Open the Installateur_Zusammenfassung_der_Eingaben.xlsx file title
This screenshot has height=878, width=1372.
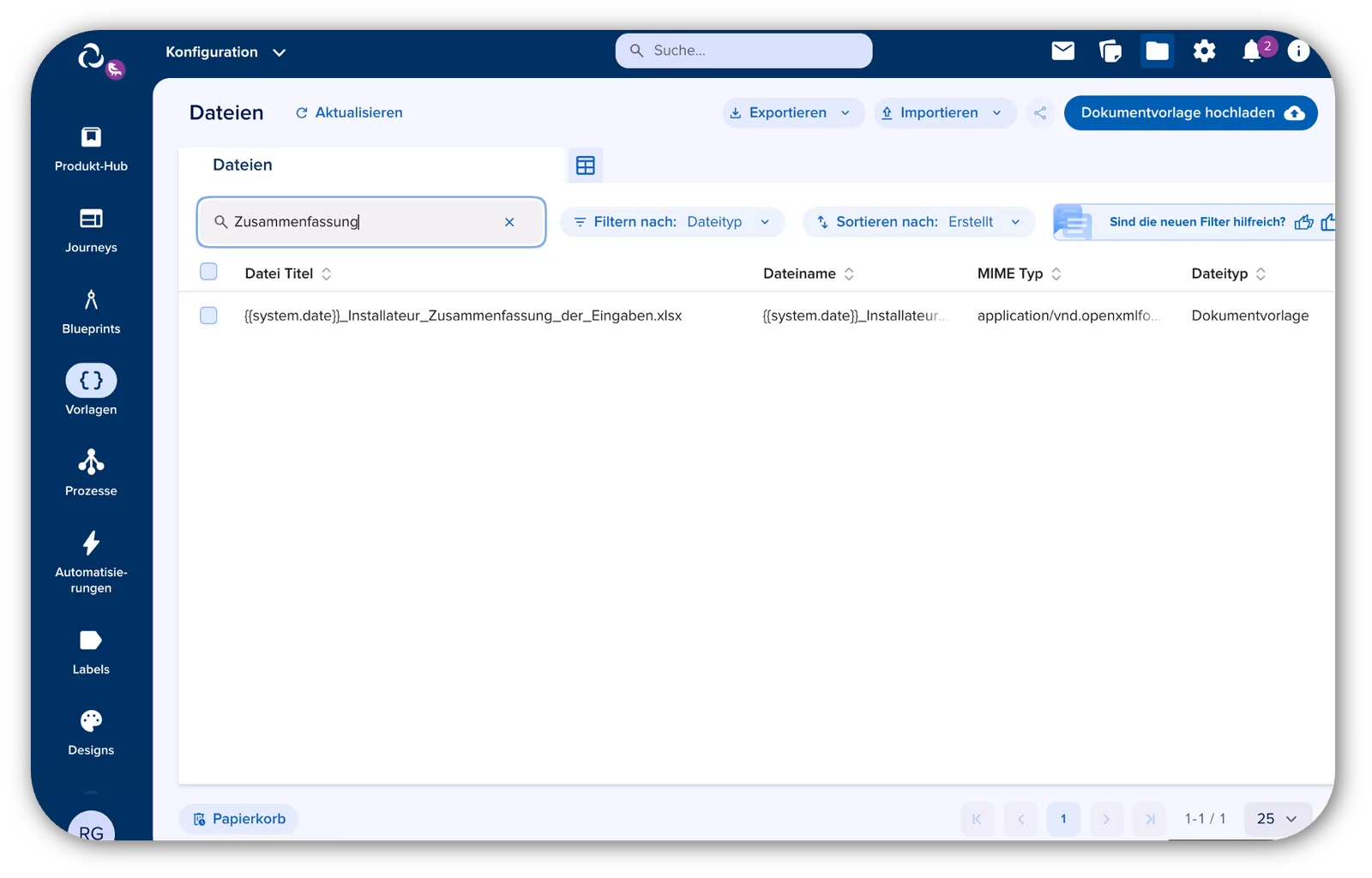463,316
